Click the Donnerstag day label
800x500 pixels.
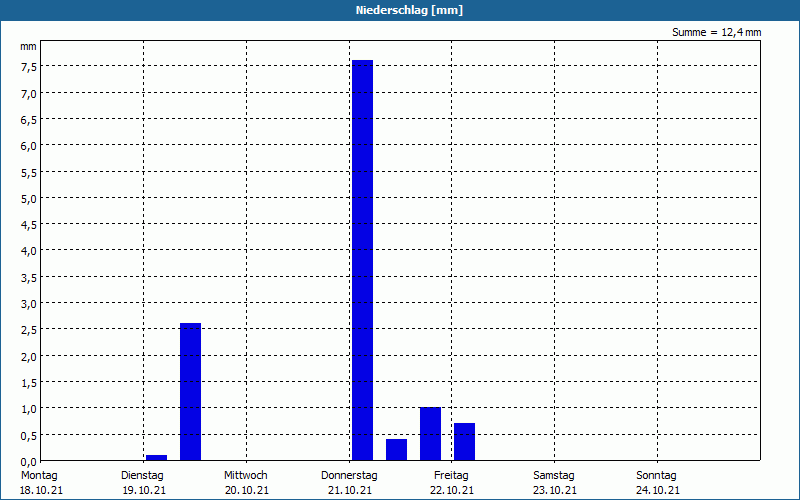[x=349, y=476]
